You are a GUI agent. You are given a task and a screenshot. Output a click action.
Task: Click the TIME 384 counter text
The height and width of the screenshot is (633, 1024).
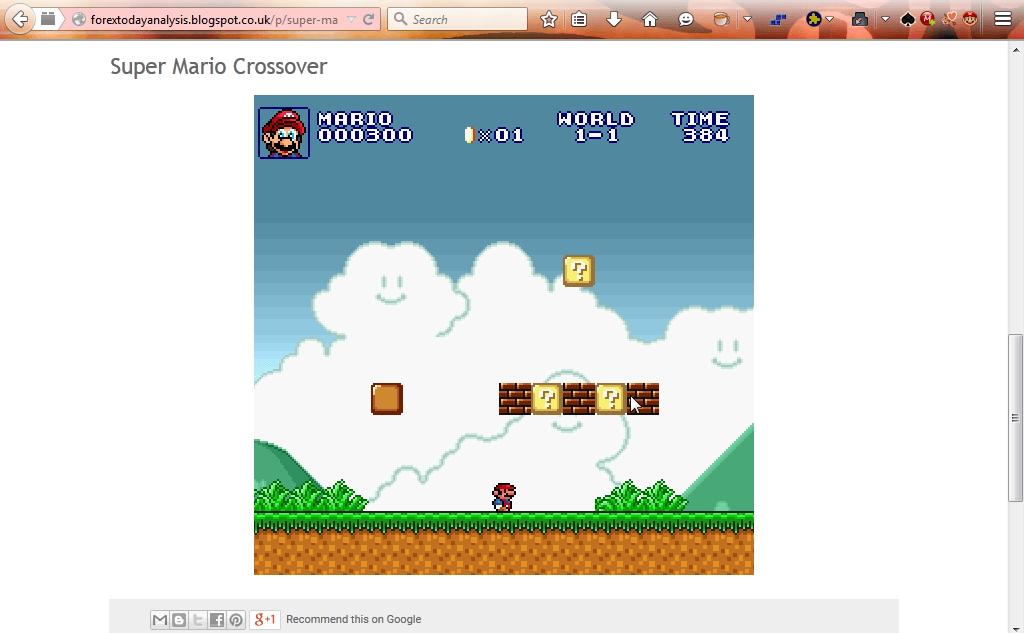point(700,127)
